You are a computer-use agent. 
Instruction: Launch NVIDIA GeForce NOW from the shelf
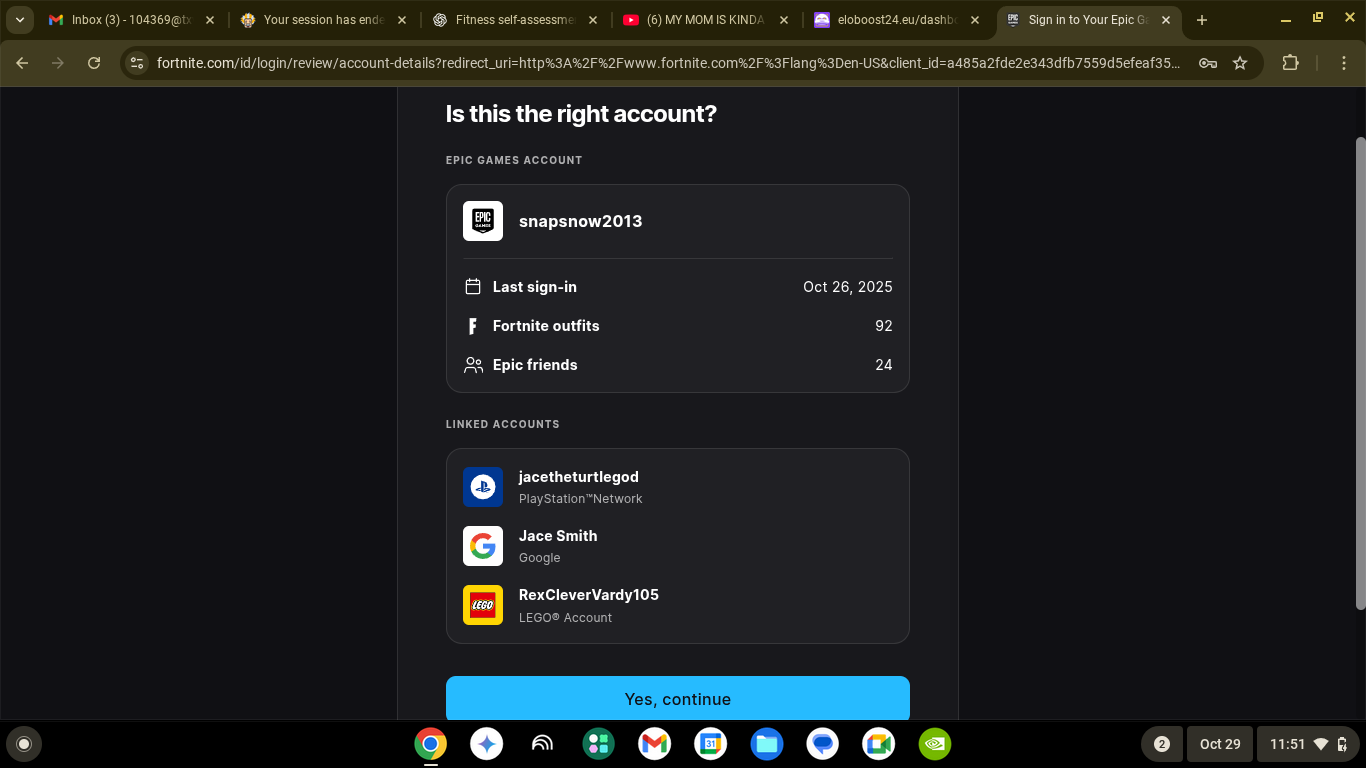coord(935,744)
